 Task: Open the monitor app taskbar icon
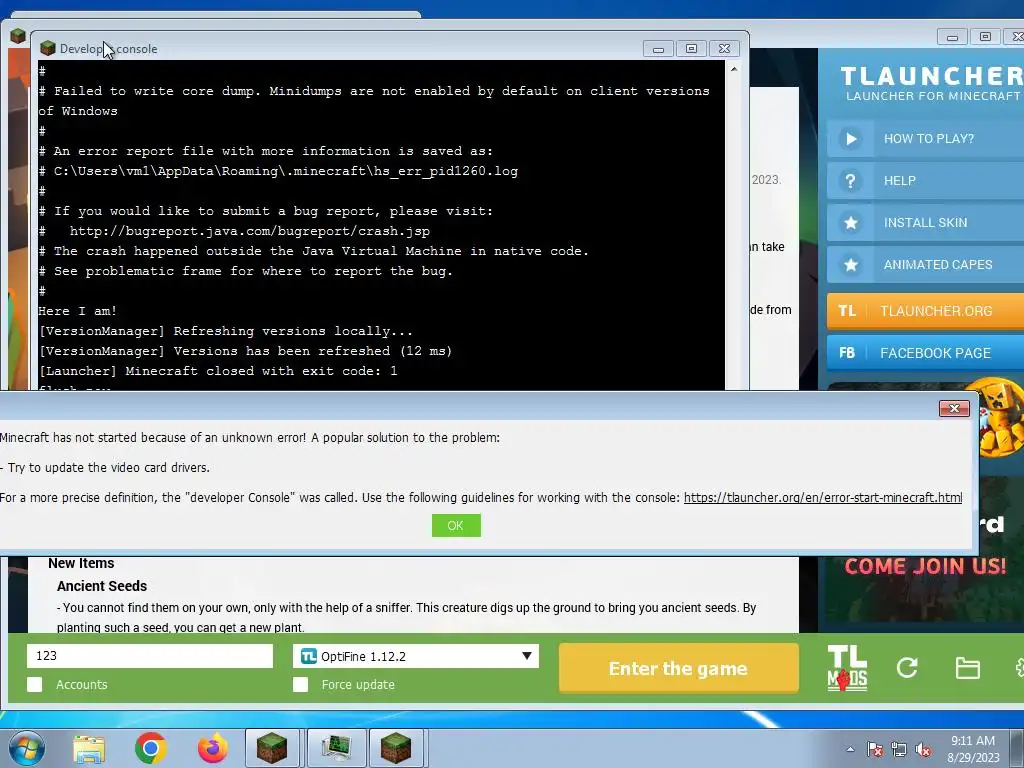tap(335, 748)
